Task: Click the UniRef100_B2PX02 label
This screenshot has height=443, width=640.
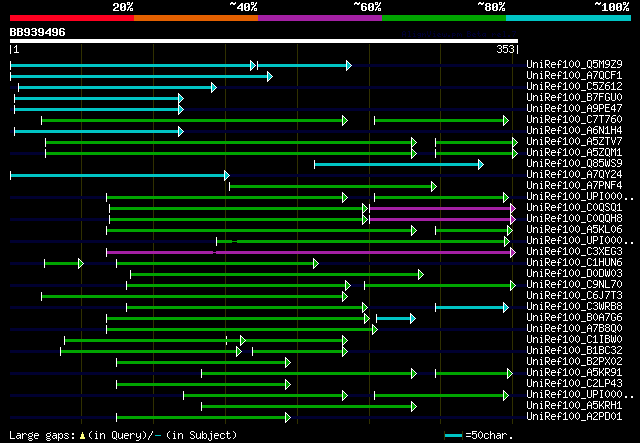Action: coord(574,362)
